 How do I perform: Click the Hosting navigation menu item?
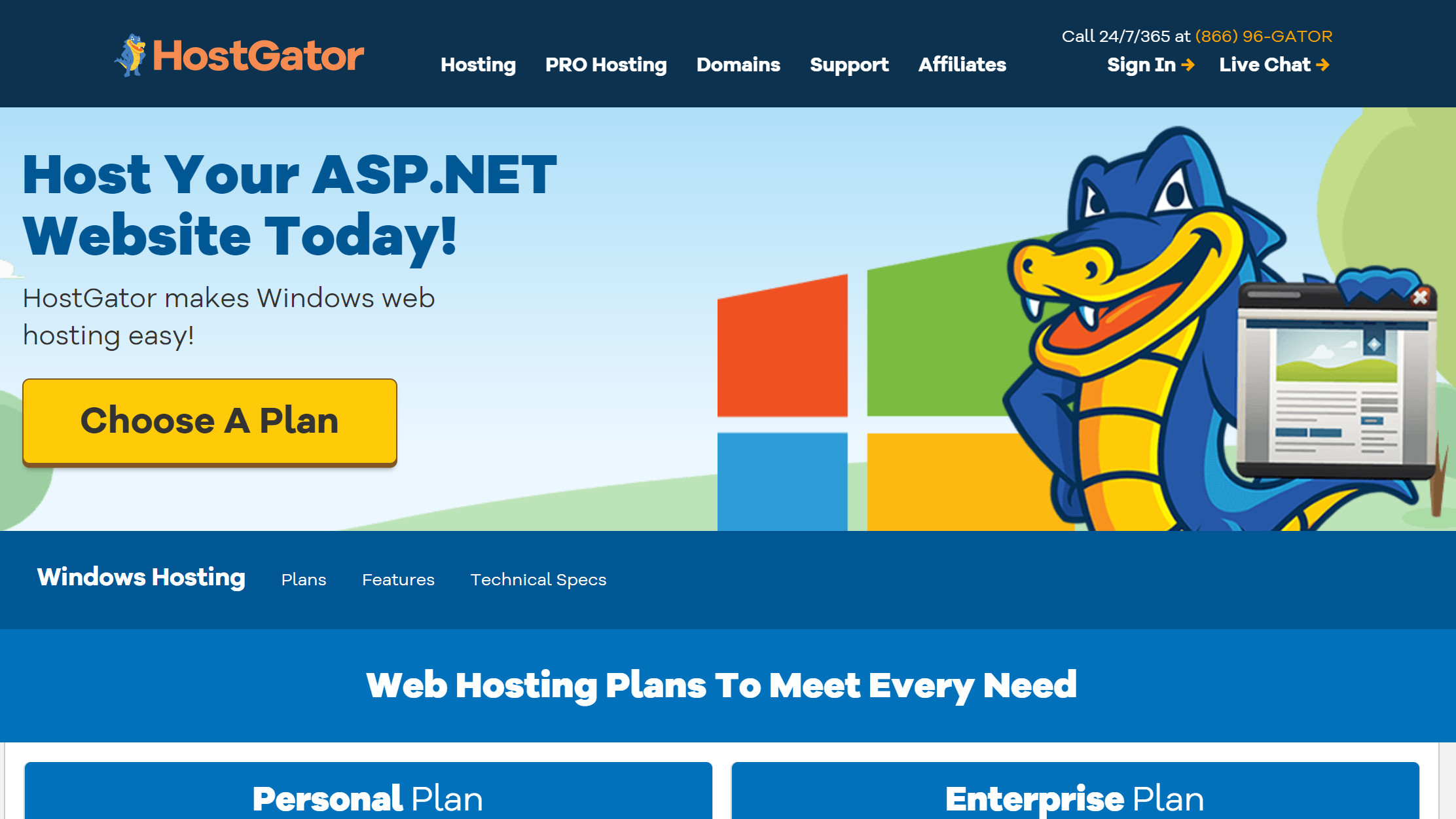point(479,64)
